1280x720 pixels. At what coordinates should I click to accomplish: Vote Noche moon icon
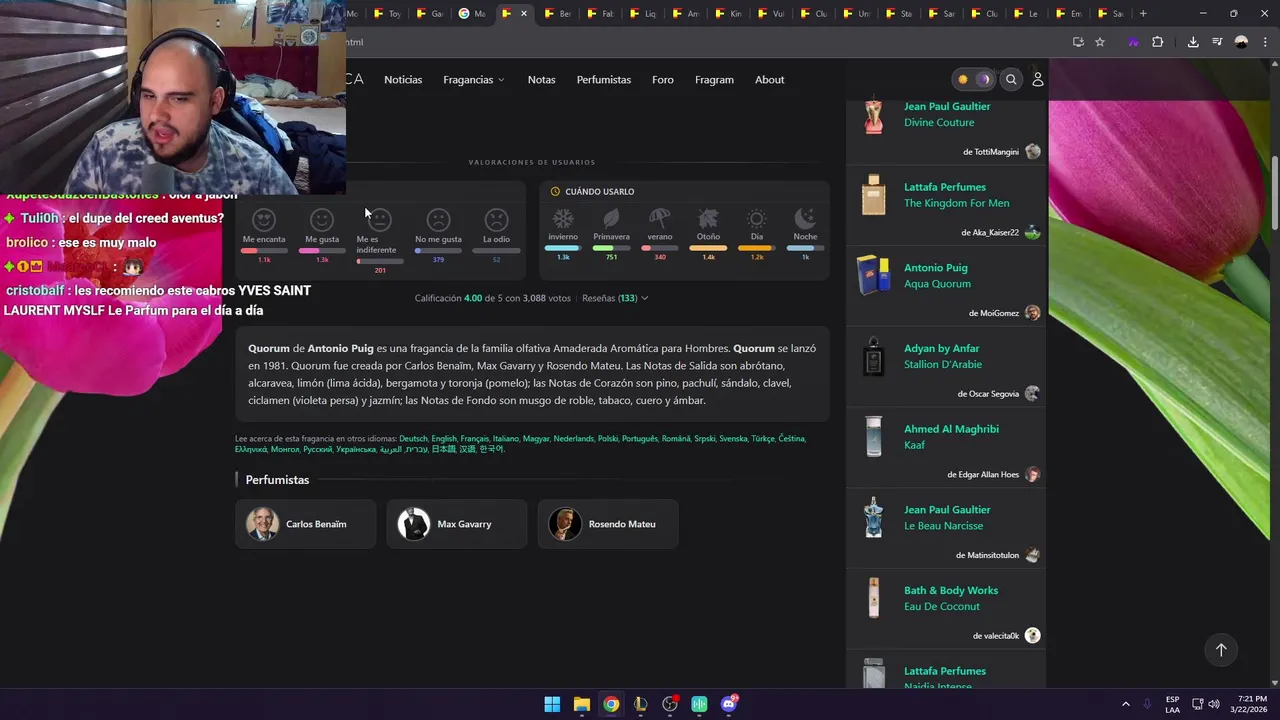point(805,218)
